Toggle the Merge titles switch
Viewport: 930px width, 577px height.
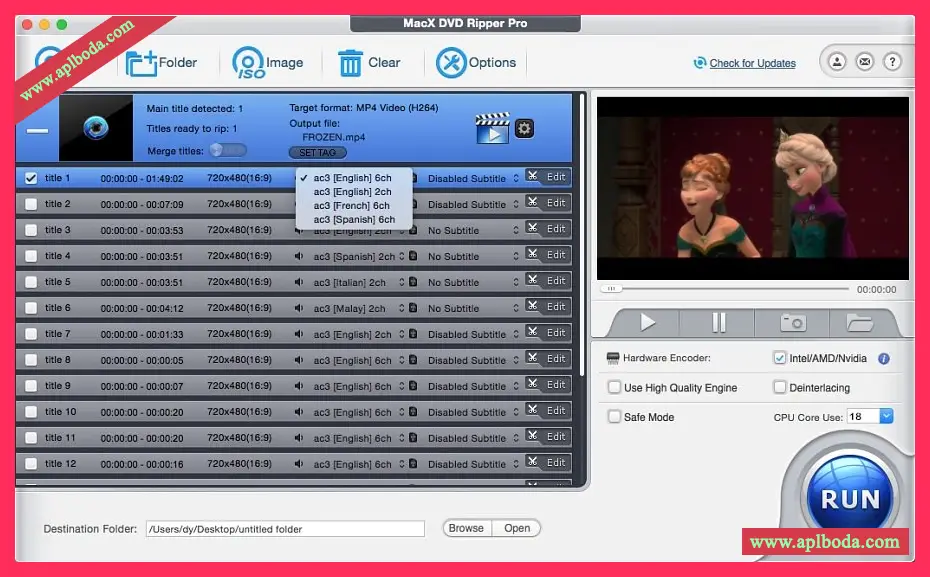(x=227, y=150)
